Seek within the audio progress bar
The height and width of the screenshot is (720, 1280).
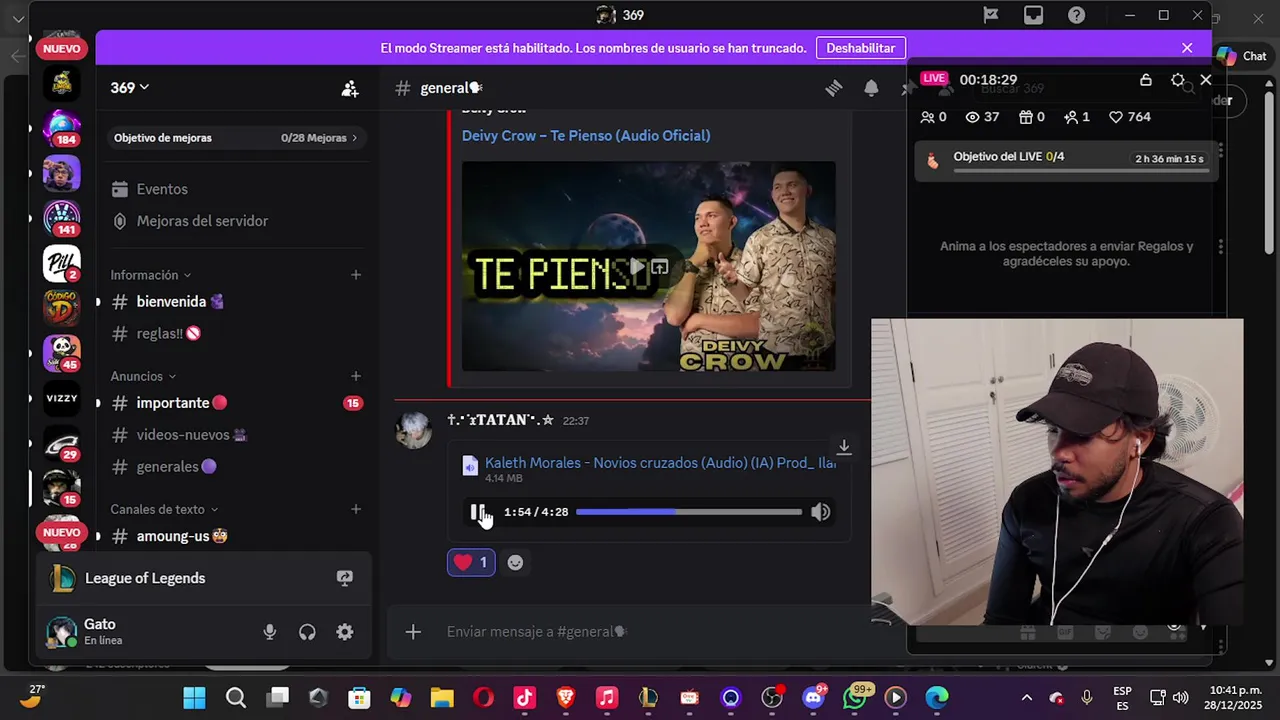[x=689, y=512]
